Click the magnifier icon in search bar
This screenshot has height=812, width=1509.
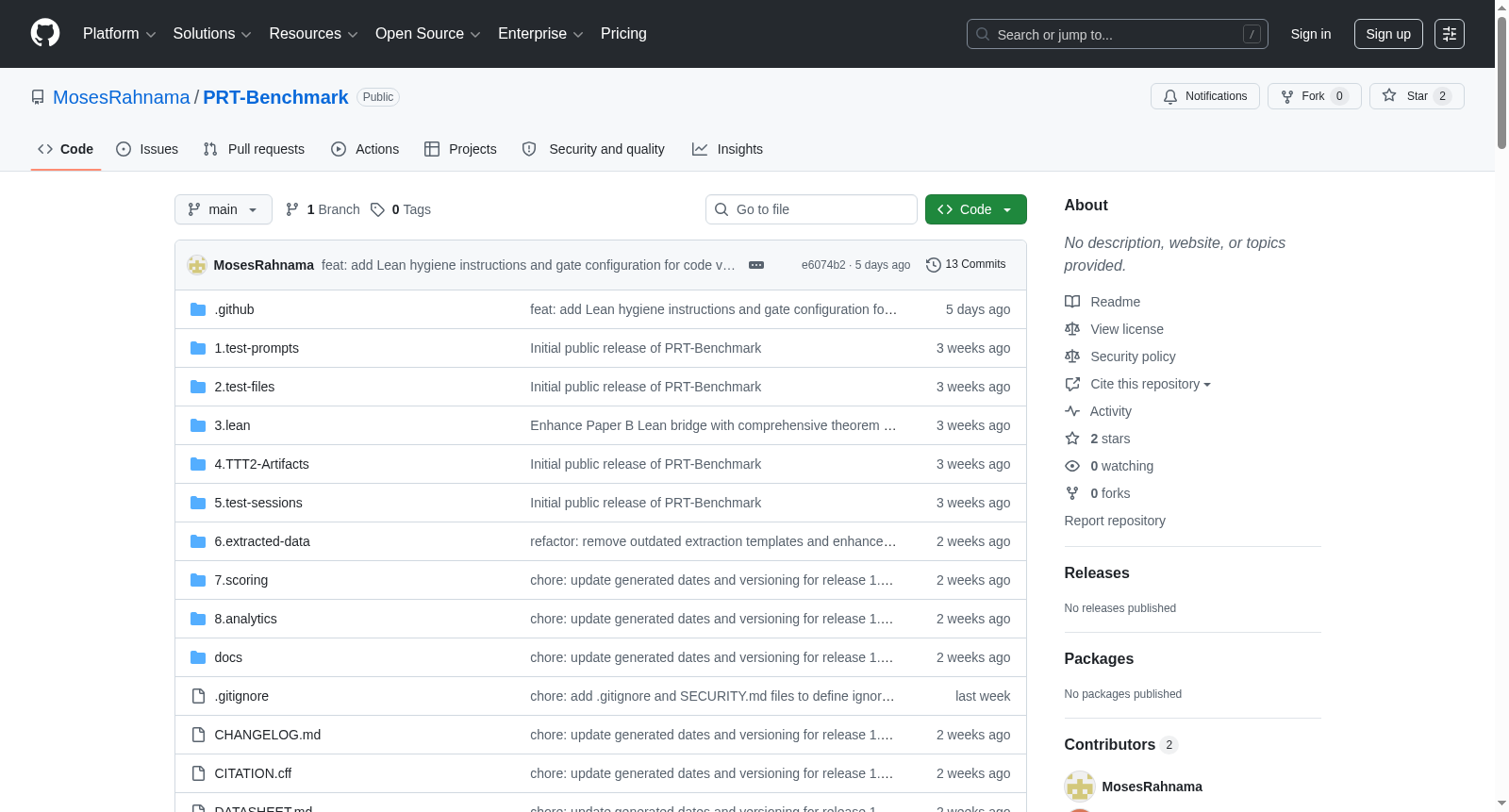(x=983, y=34)
